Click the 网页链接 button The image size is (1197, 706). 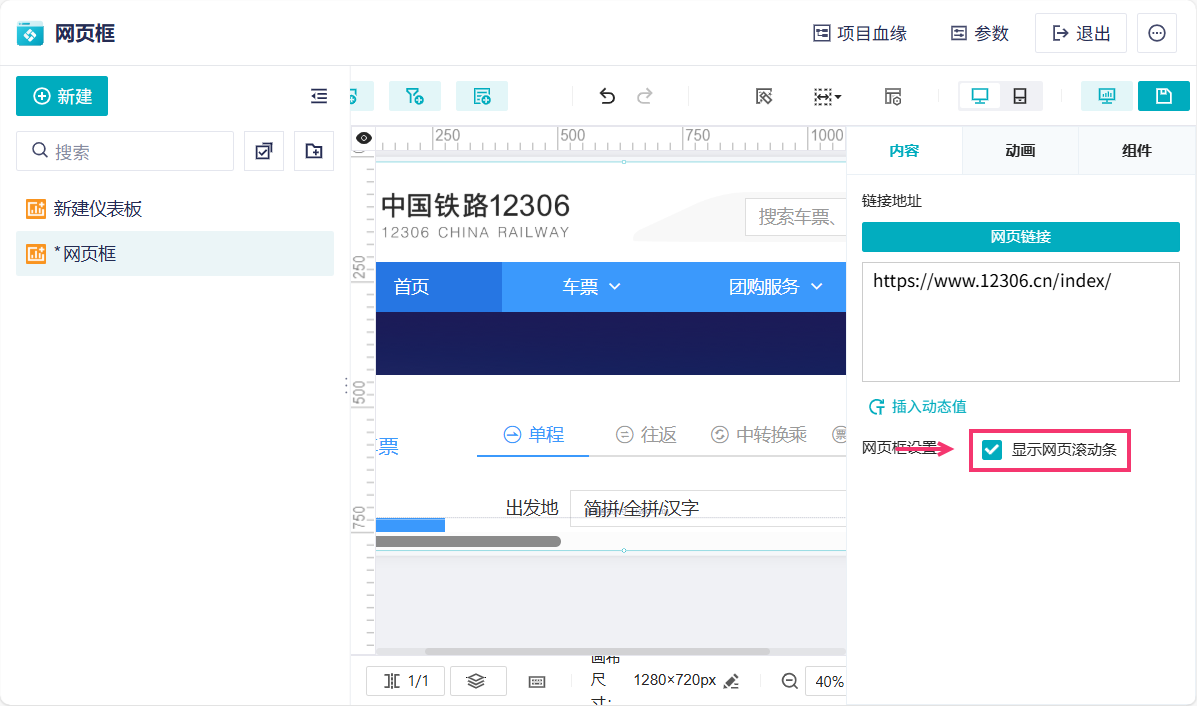[1021, 237]
